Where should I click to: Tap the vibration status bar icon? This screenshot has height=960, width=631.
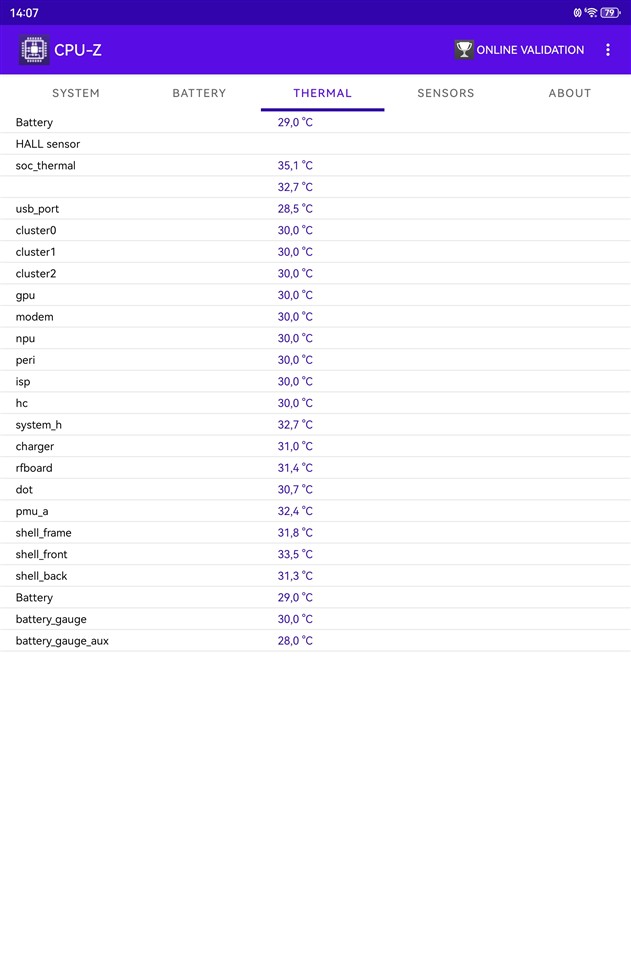click(578, 13)
